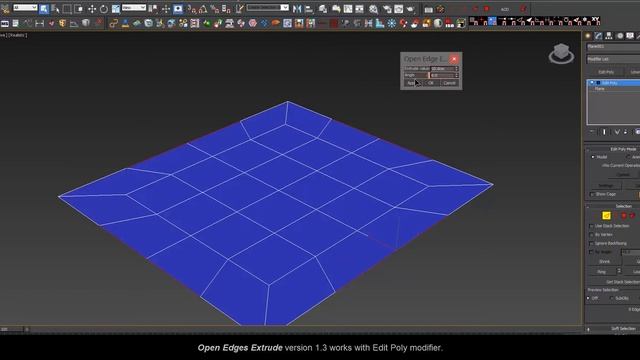Activate the Select and Rotate tool

104,9
